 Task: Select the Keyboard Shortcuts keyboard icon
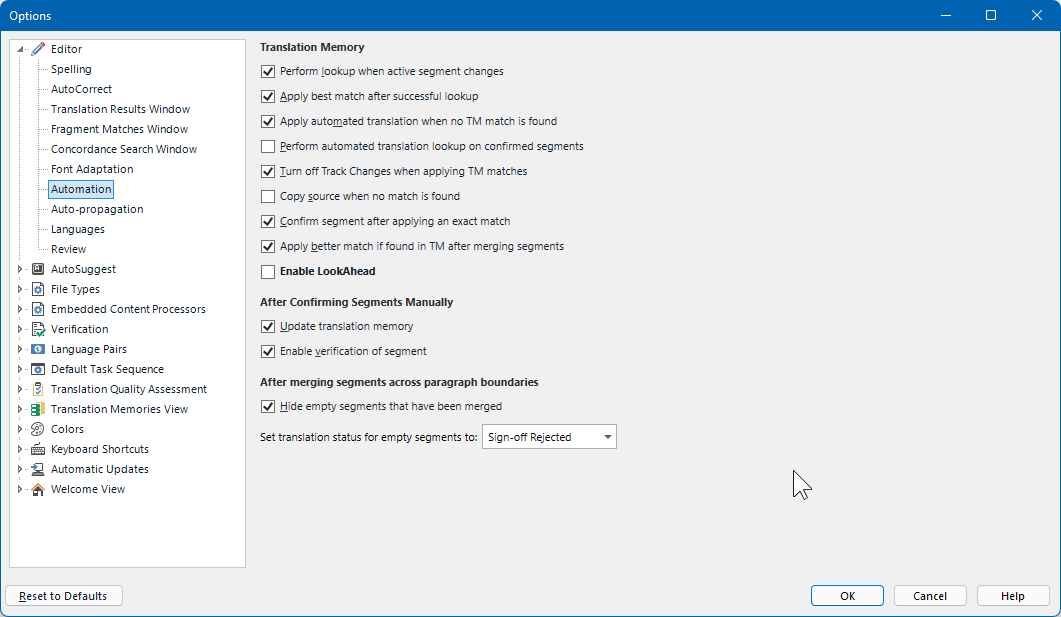click(40, 448)
